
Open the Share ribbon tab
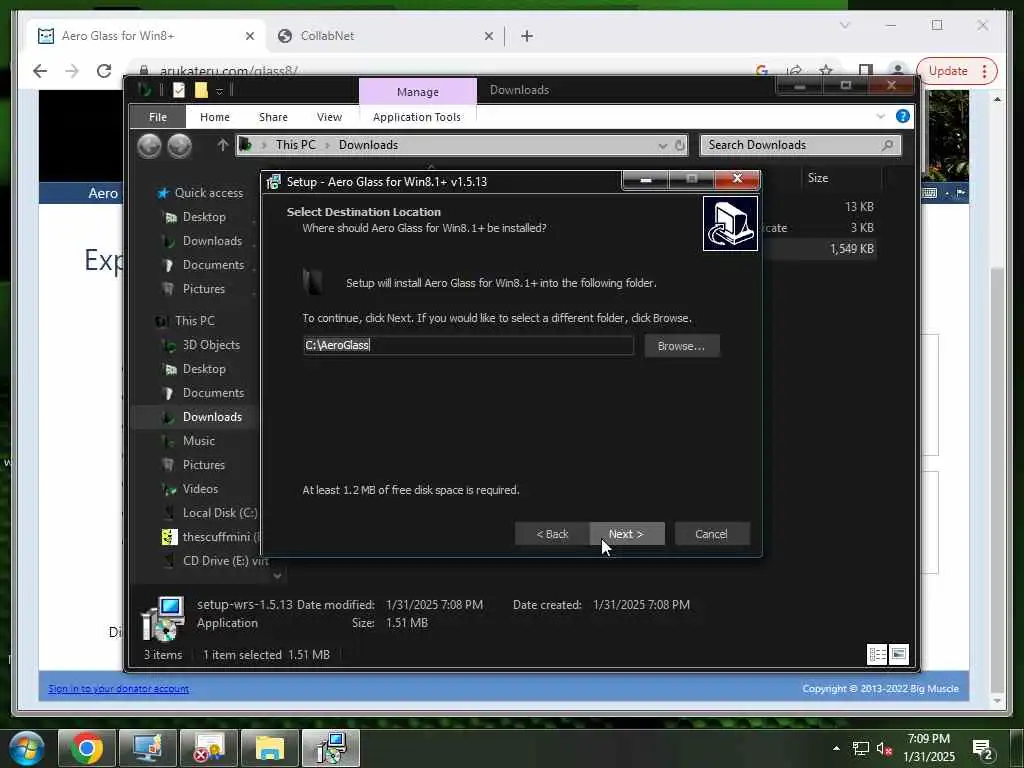[x=273, y=117]
